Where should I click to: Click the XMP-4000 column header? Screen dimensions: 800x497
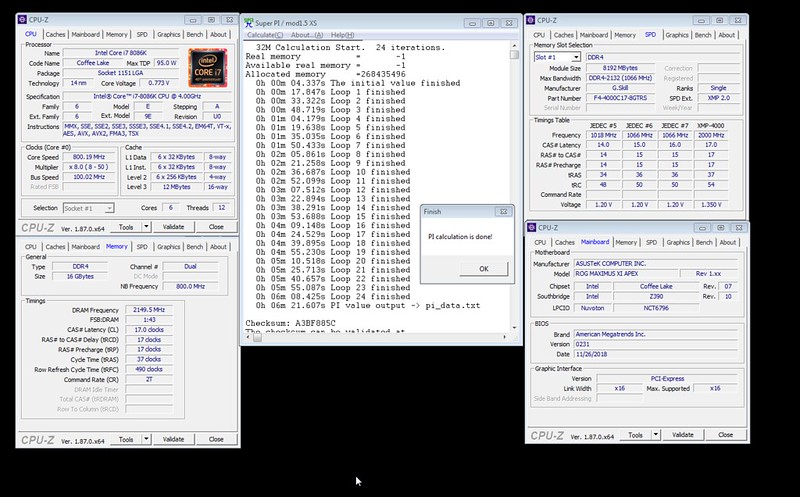pos(711,126)
